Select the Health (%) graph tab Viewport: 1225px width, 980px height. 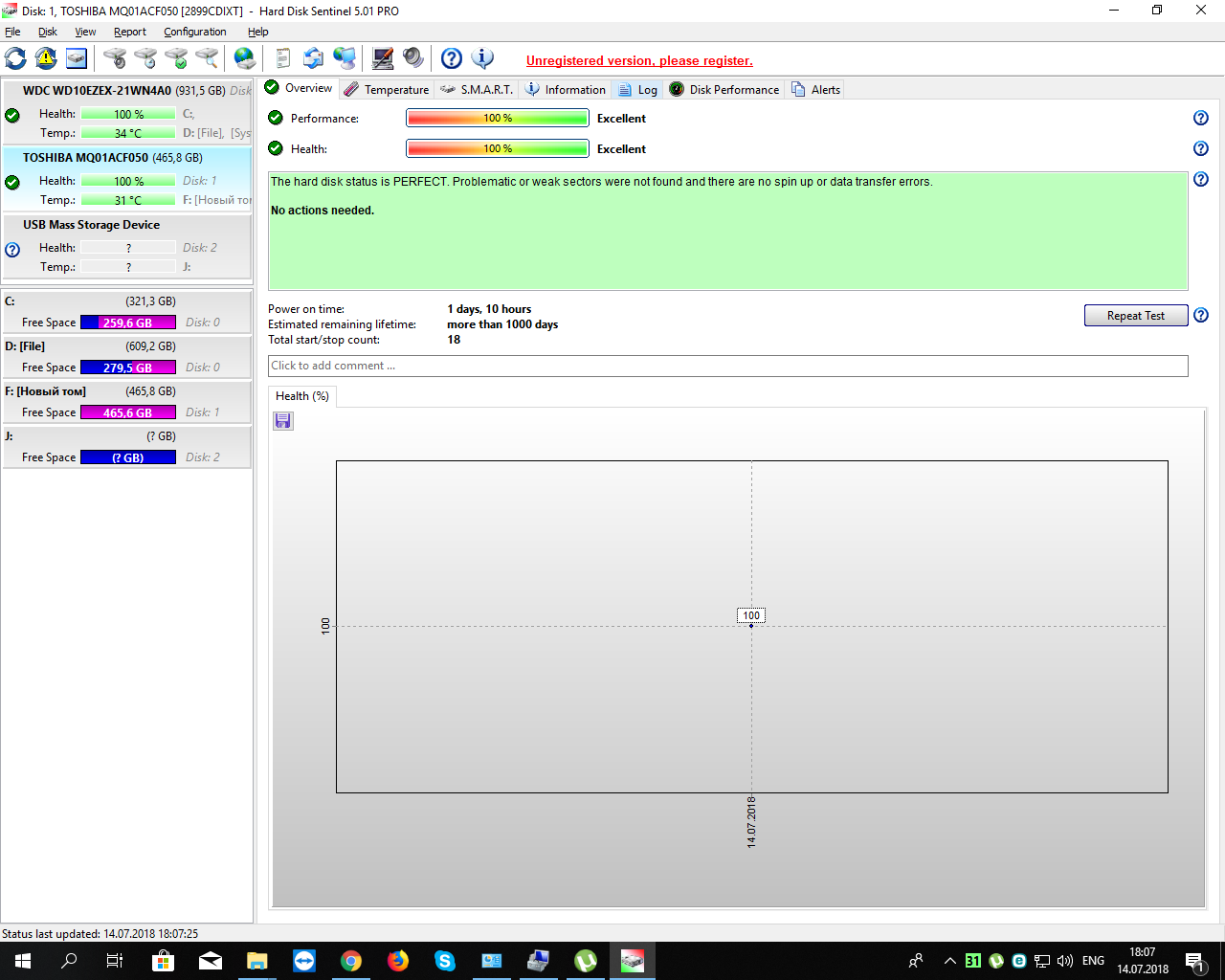point(302,396)
